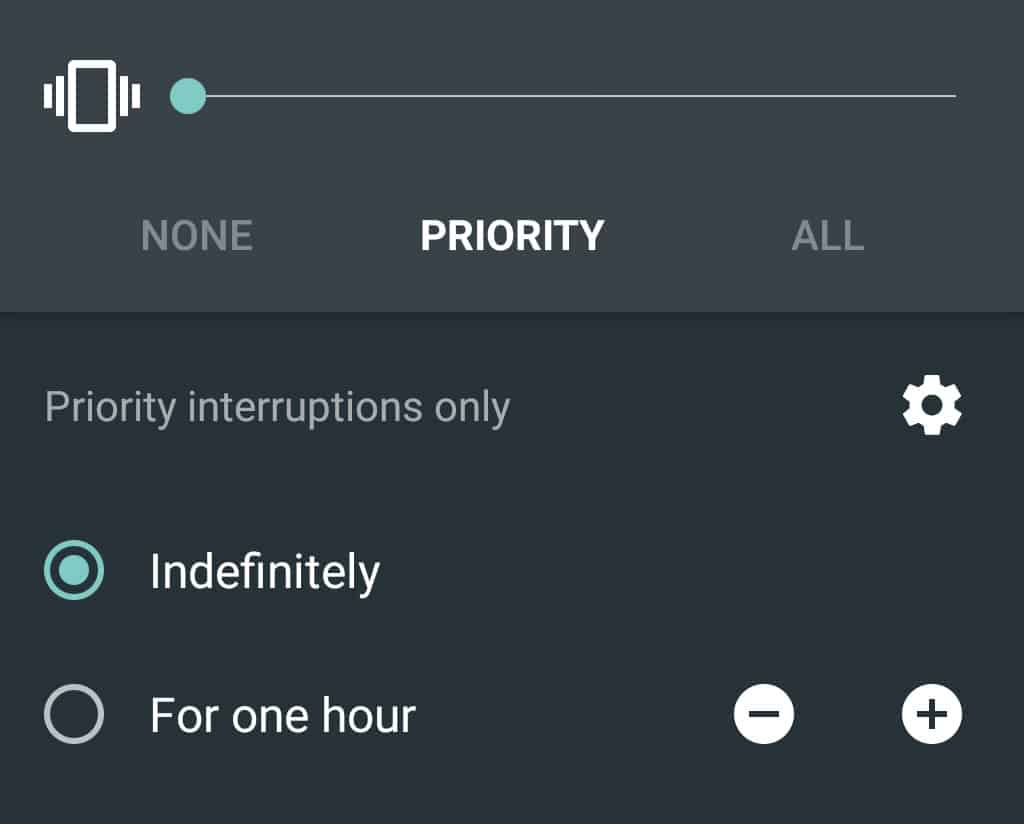The height and width of the screenshot is (824, 1024).
Task: Click the Indefinitely text label
Action: pos(264,570)
